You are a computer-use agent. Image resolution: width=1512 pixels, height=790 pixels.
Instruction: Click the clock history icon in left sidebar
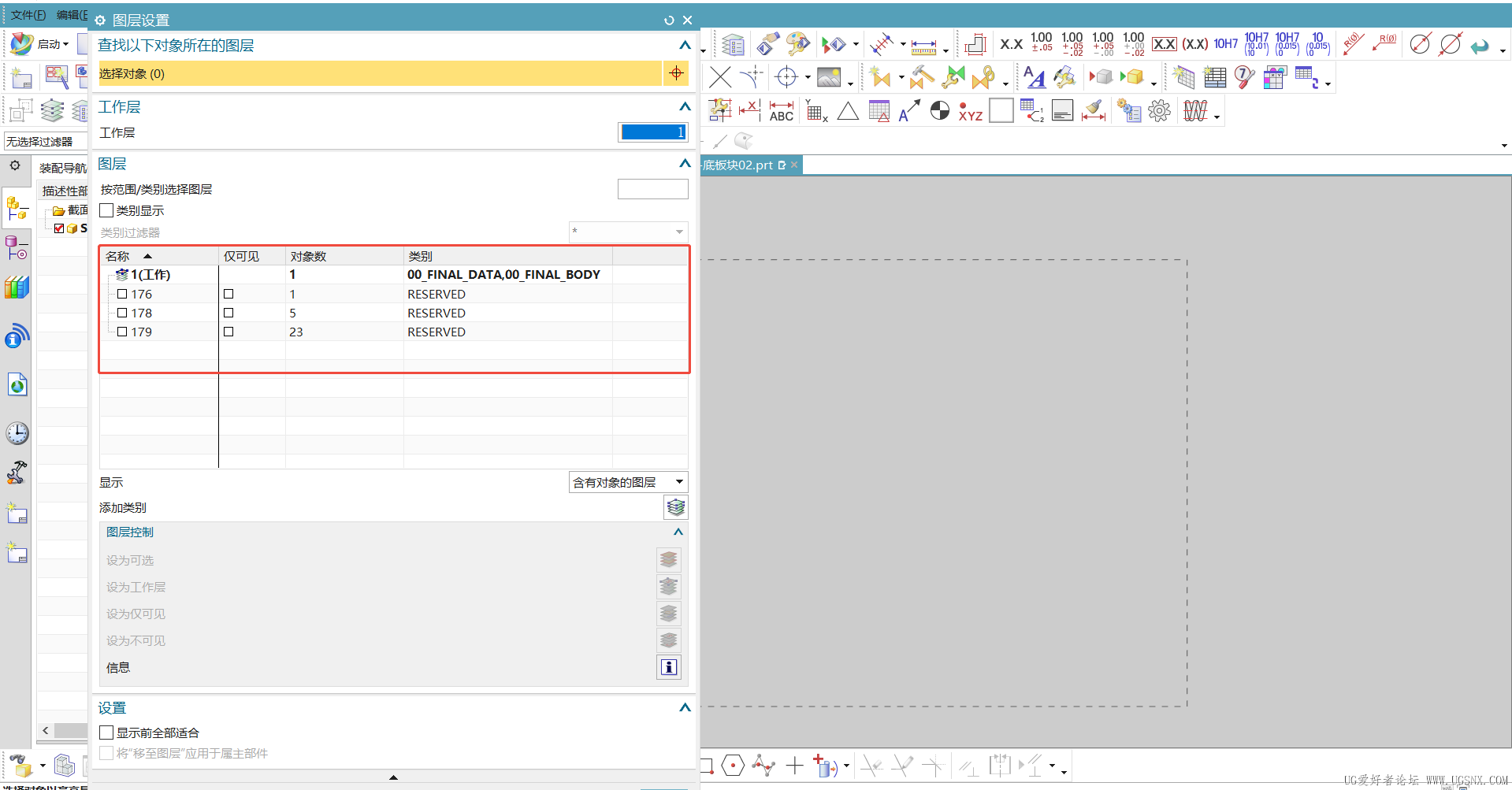coord(17,433)
